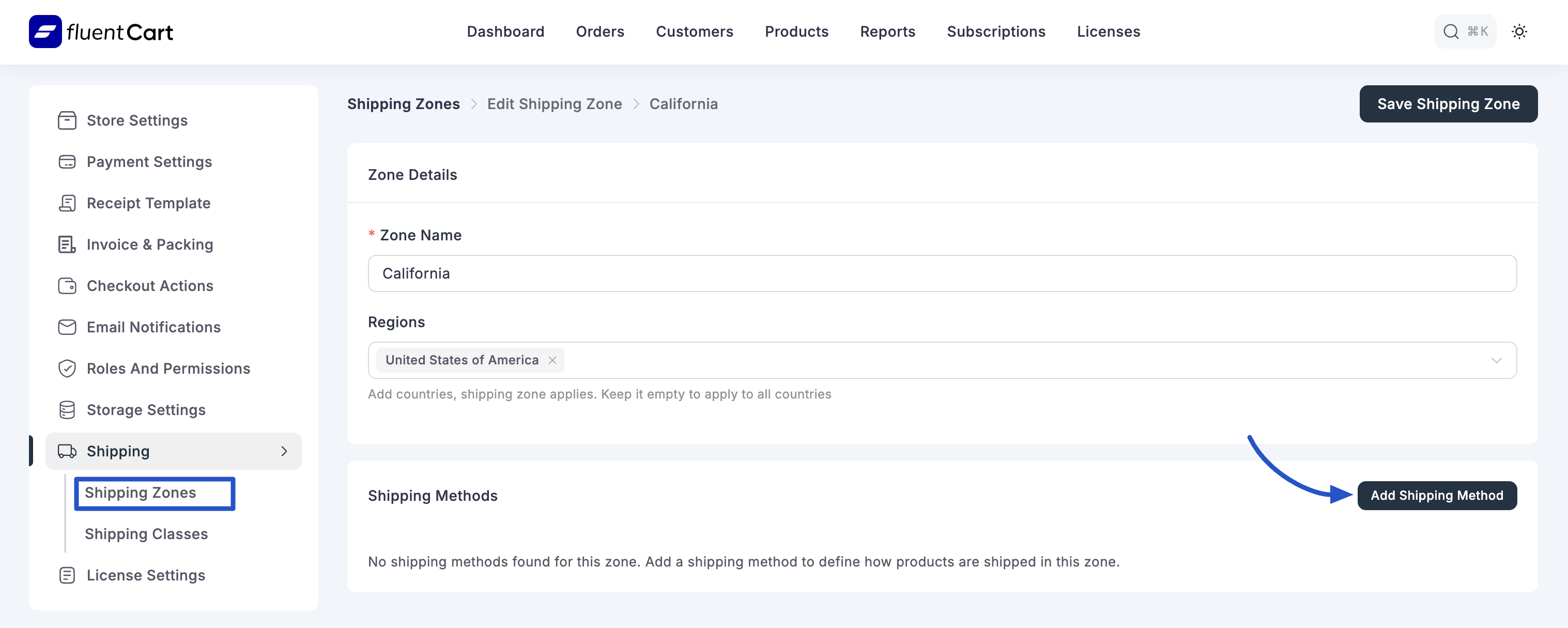Remove United States of America region tag
This screenshot has height=628, width=1568.
552,360
